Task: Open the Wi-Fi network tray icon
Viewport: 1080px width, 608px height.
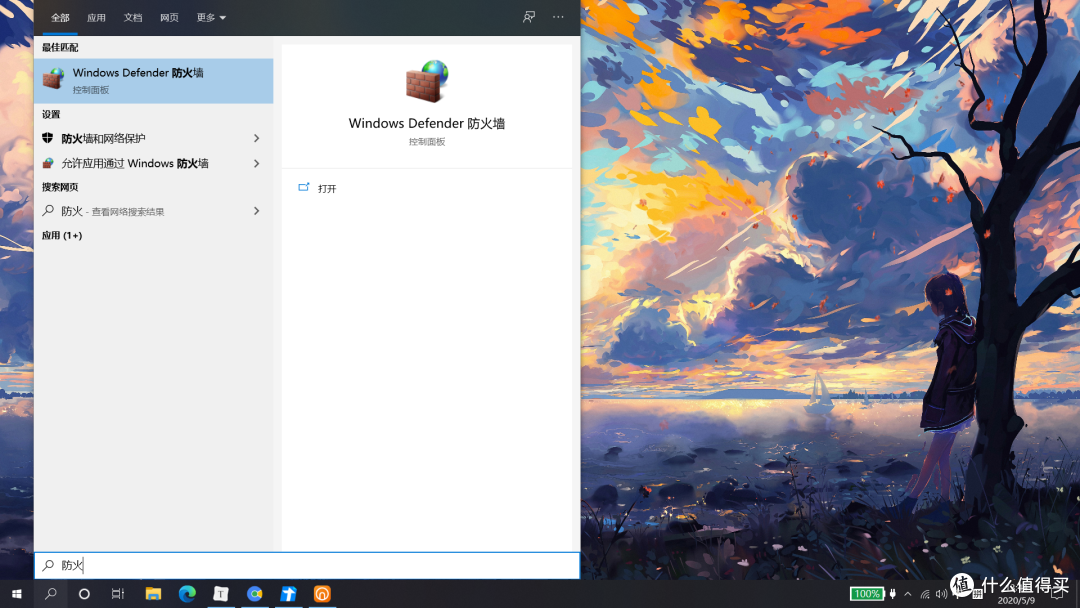Action: 925,594
